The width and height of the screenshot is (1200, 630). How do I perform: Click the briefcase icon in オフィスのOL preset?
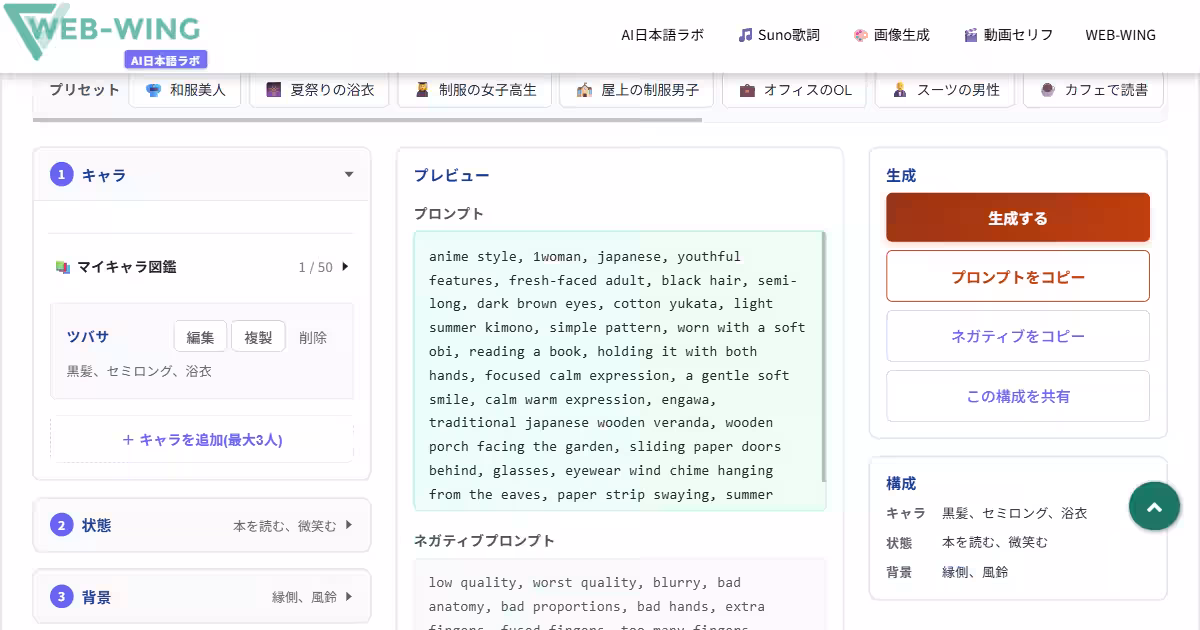point(747,90)
